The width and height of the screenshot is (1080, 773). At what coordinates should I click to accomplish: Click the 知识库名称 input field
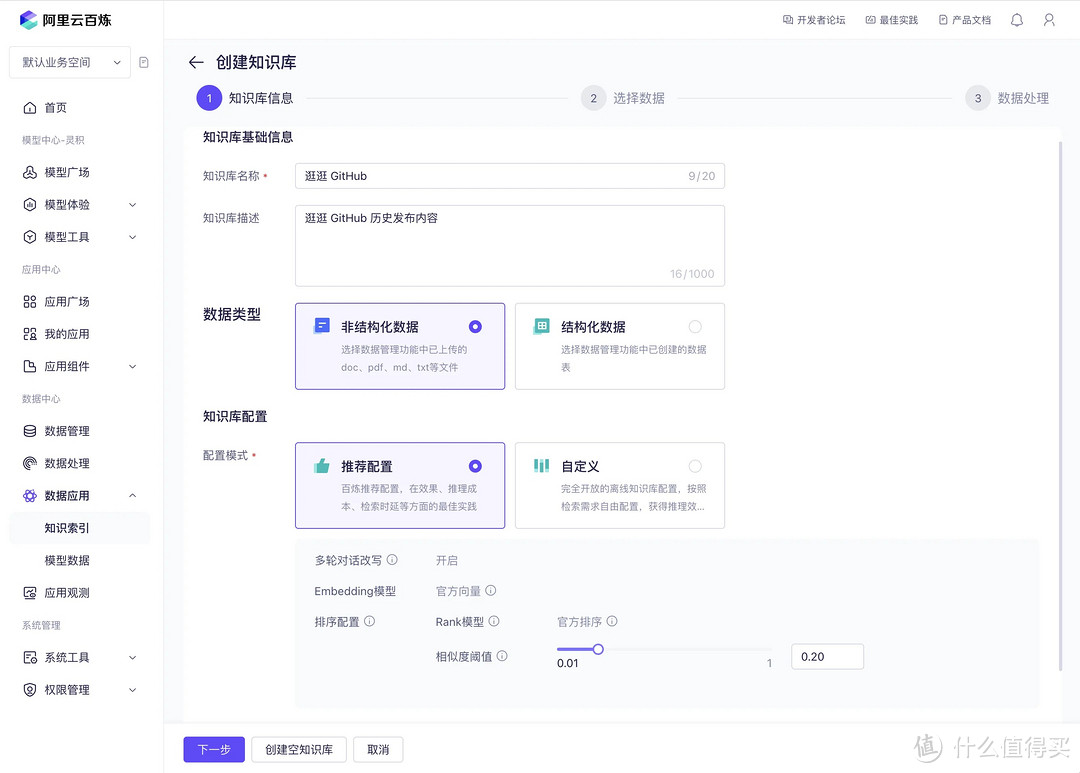click(x=510, y=175)
